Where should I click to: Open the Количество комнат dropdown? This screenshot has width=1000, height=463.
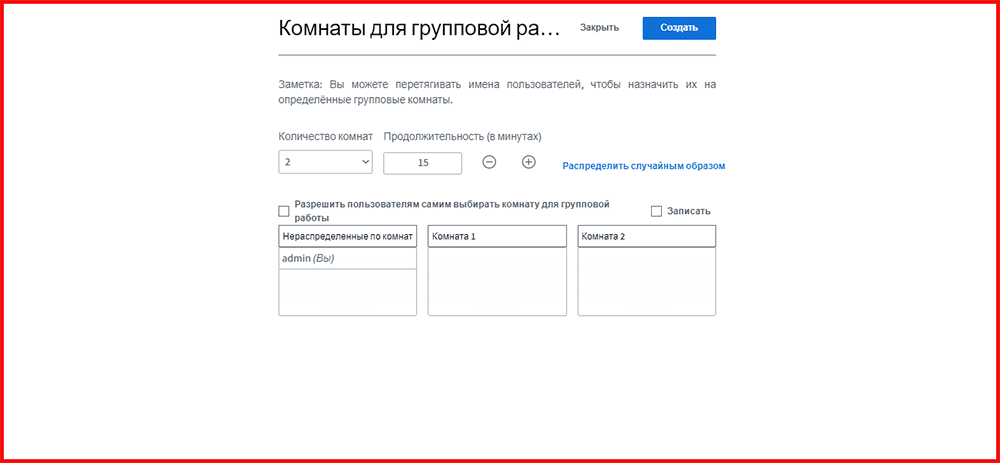coord(325,162)
